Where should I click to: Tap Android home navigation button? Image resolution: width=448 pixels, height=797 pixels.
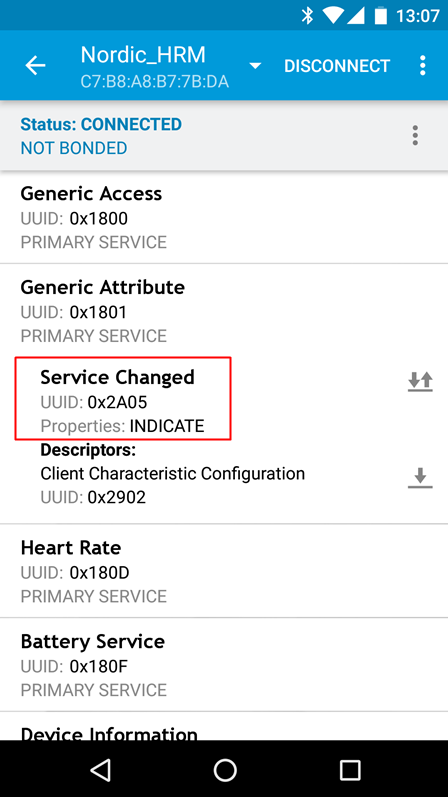coord(225,770)
